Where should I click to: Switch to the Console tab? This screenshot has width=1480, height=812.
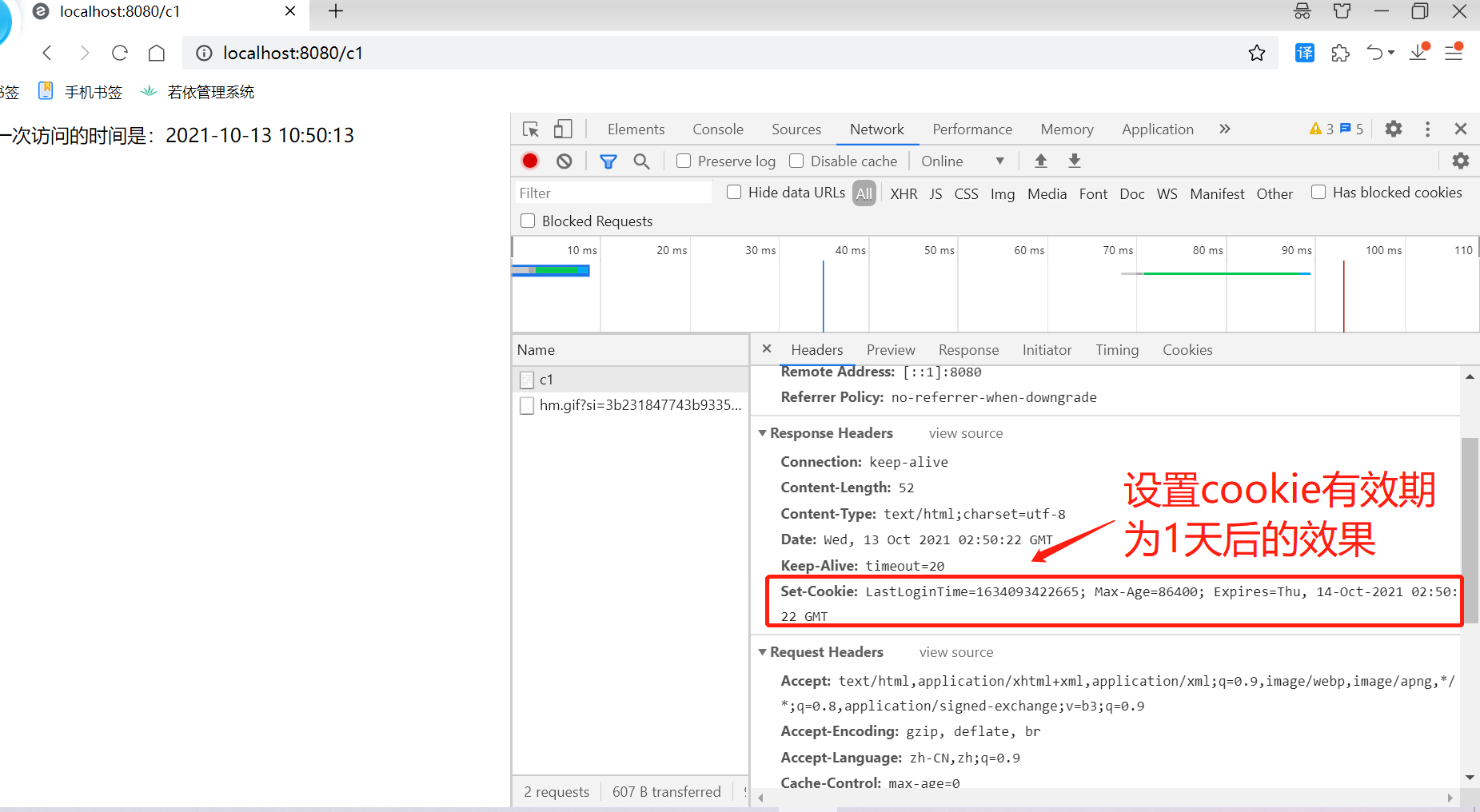click(718, 129)
